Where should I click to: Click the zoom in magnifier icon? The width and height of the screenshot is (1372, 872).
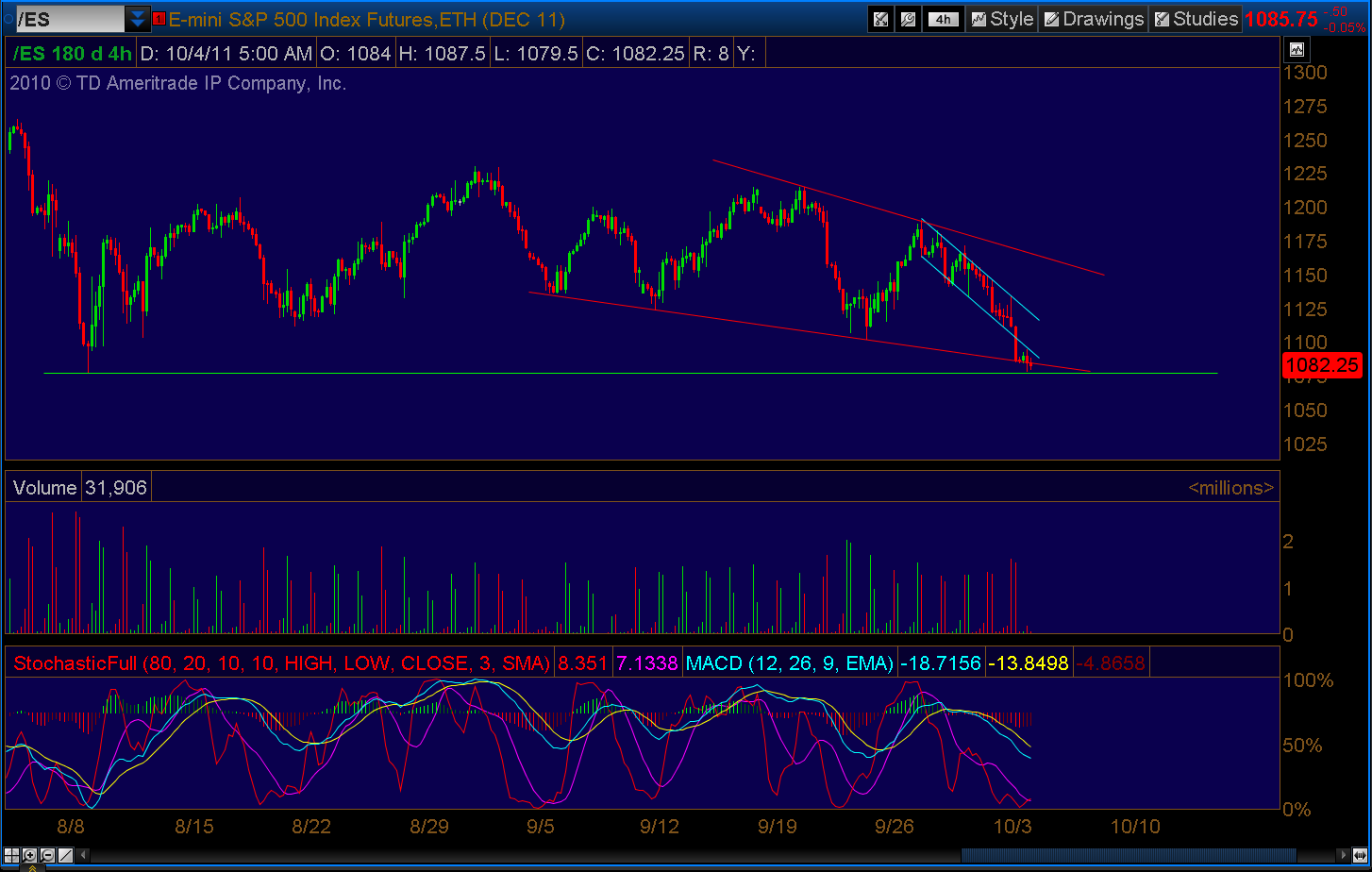pos(29,856)
